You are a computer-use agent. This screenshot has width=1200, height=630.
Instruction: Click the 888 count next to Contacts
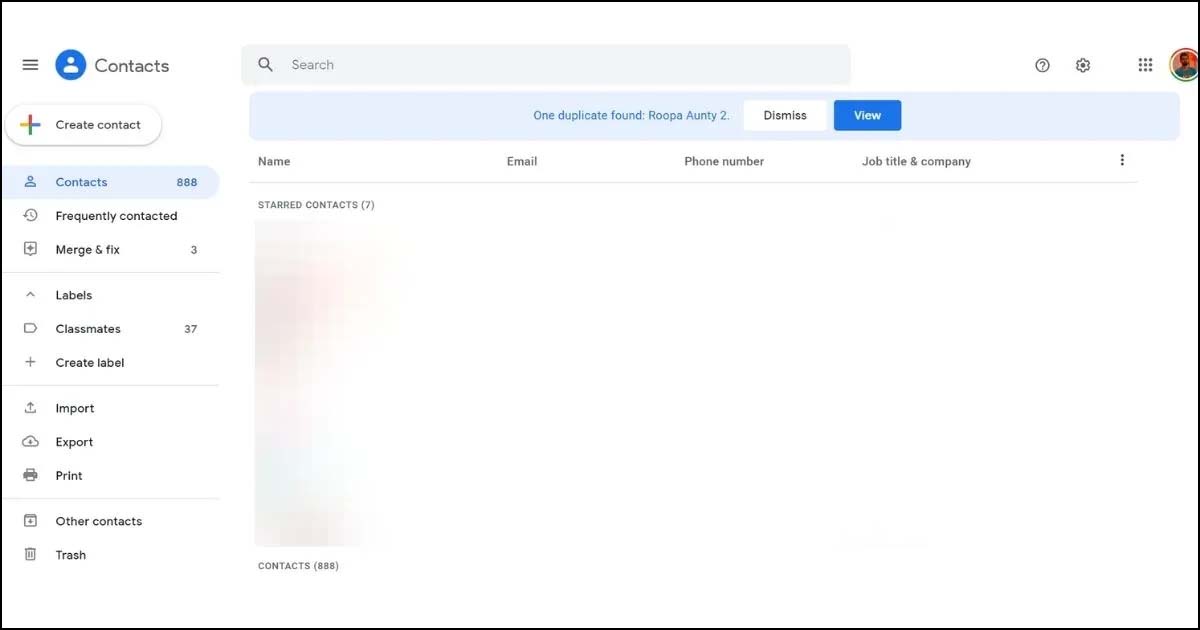click(x=187, y=182)
